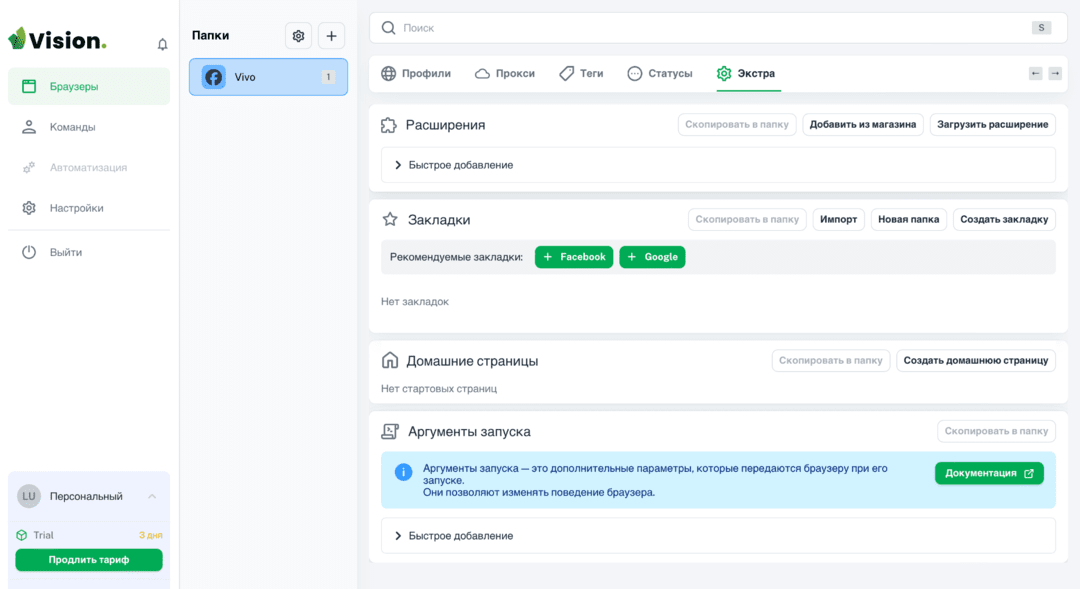Click Скопировать в папку in Расширения
The image size is (1080, 589).
pyautogui.click(x=737, y=125)
